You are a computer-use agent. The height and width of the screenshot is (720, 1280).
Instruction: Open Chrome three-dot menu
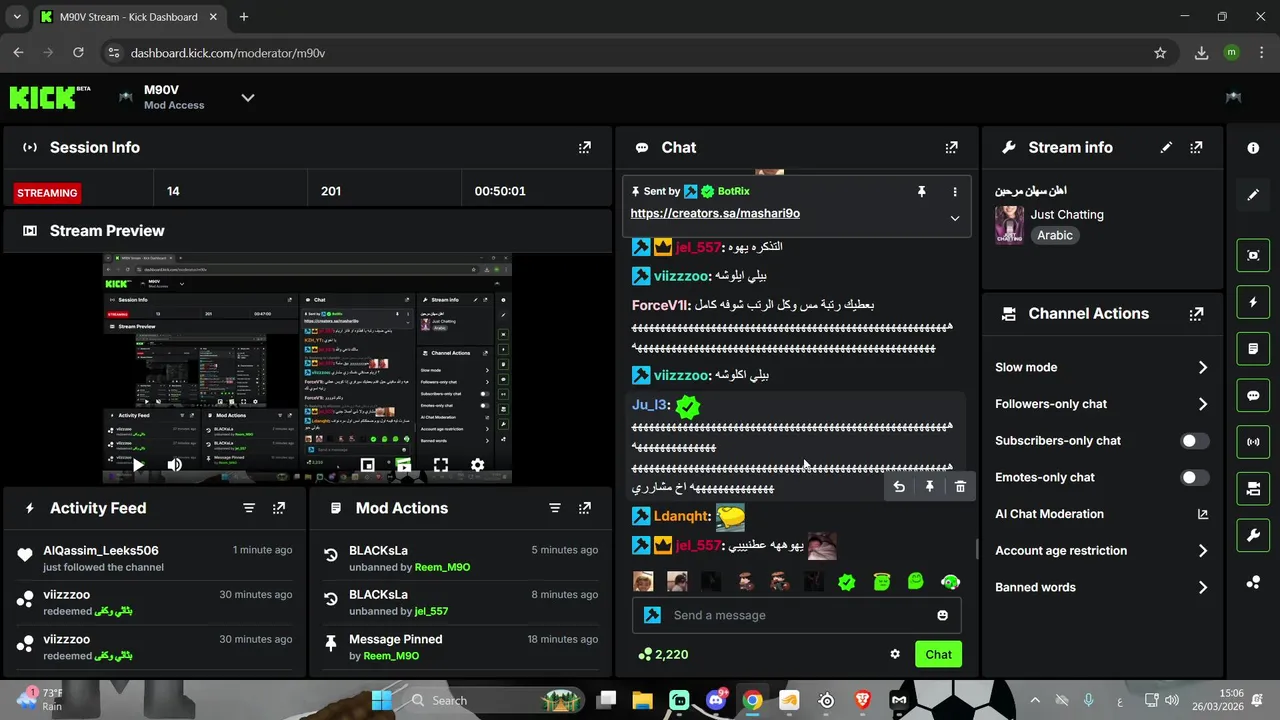(1260, 53)
